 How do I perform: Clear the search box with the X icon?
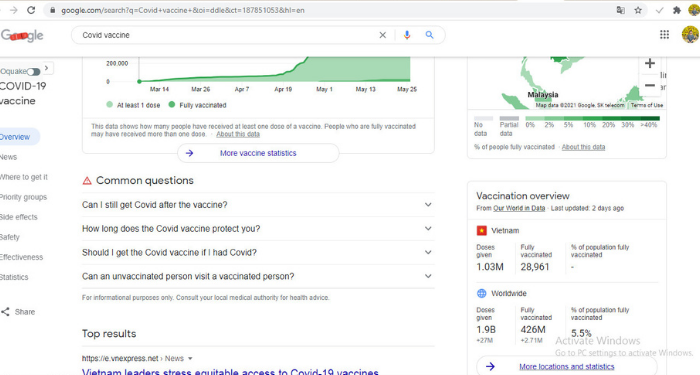pyautogui.click(x=383, y=35)
